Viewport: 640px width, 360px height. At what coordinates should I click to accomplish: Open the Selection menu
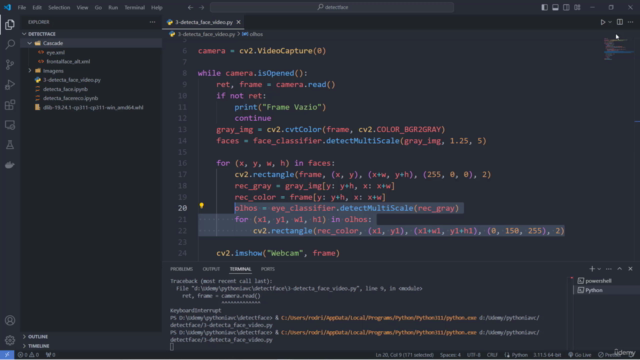(59, 7)
